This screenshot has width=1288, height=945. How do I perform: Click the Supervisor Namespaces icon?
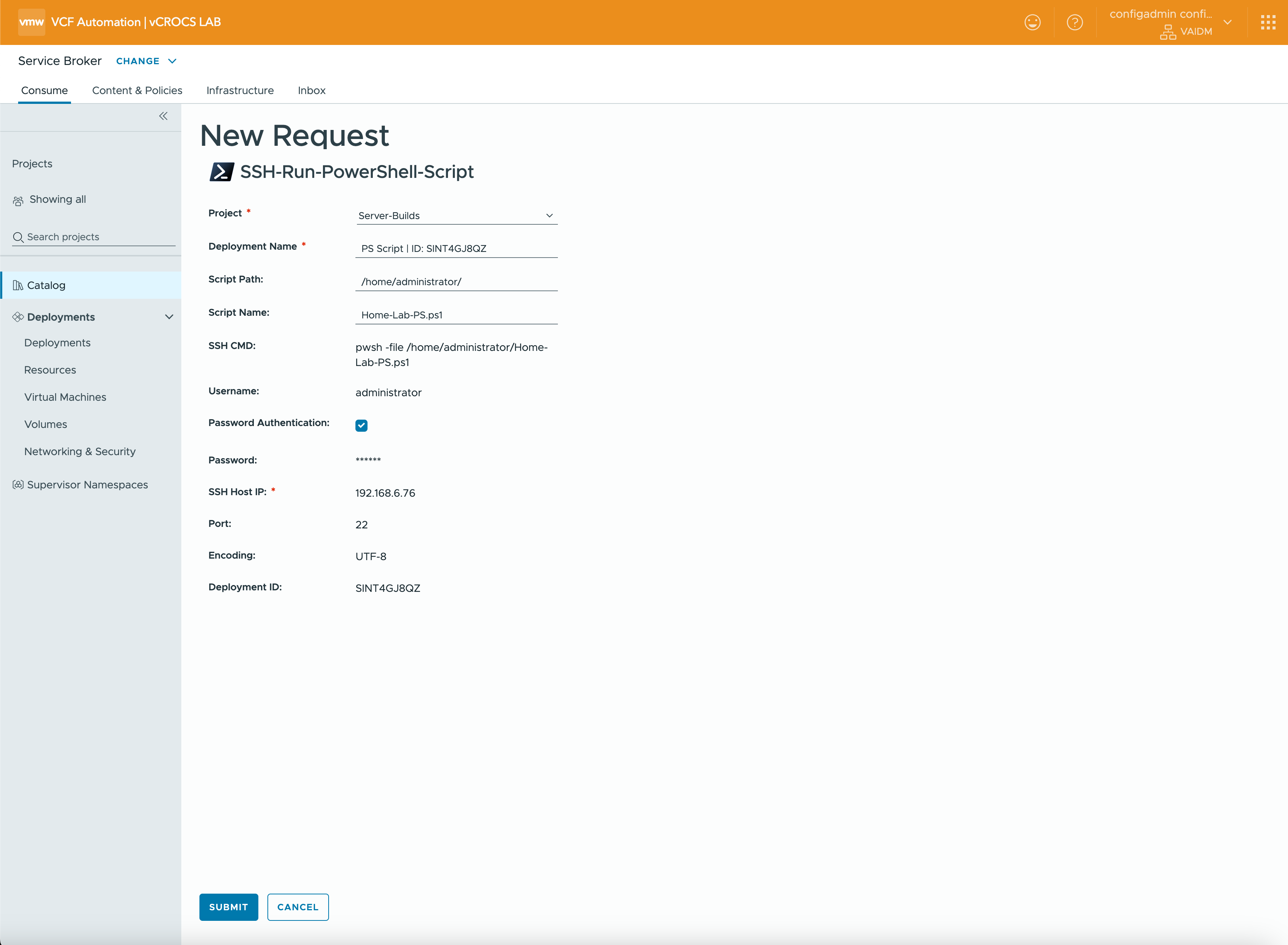(x=18, y=485)
